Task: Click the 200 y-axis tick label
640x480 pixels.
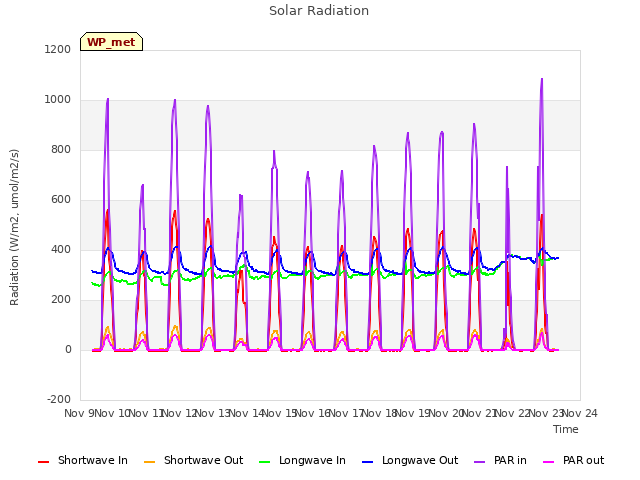Action: pos(61,300)
